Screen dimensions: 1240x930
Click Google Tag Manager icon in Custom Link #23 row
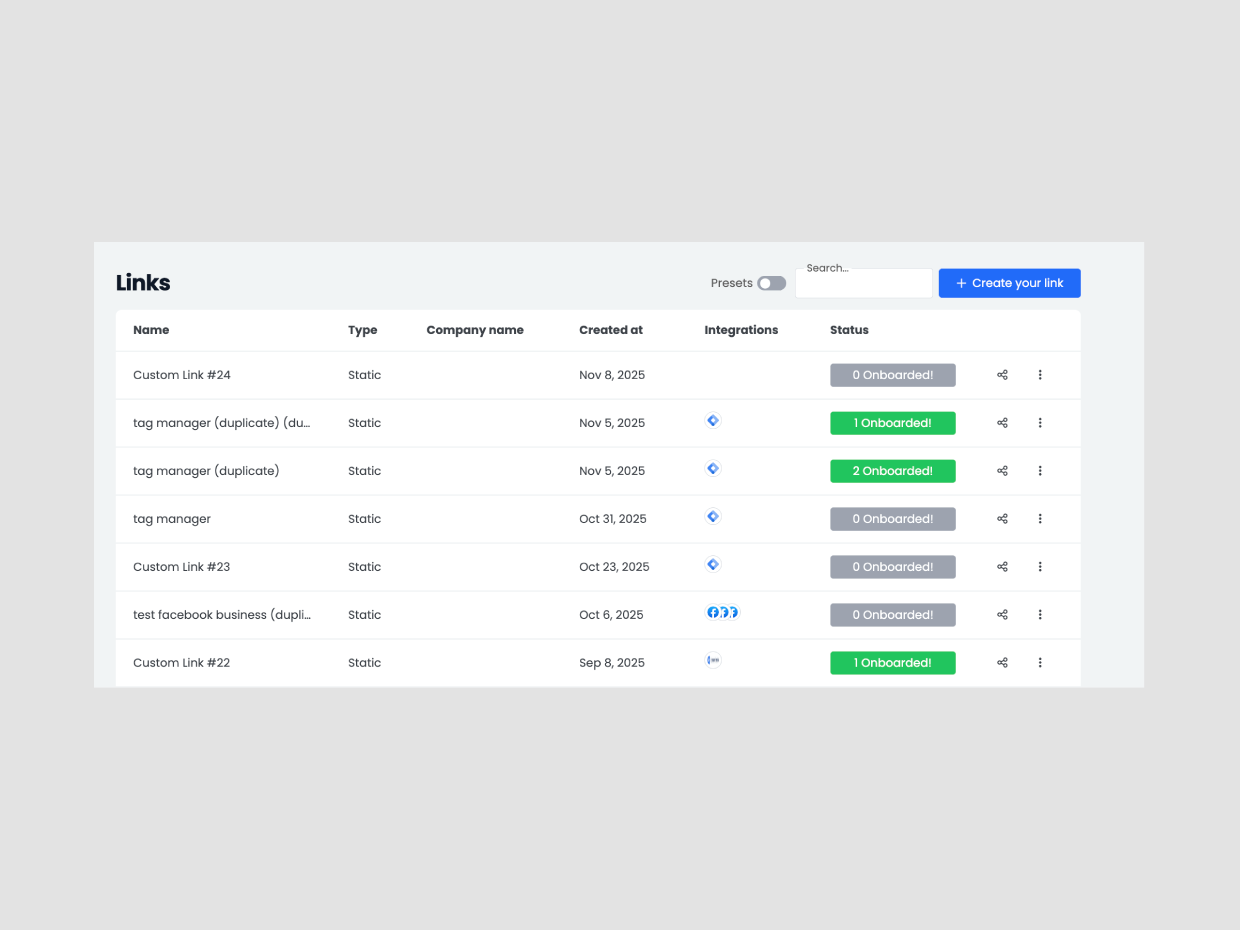[x=713, y=565]
